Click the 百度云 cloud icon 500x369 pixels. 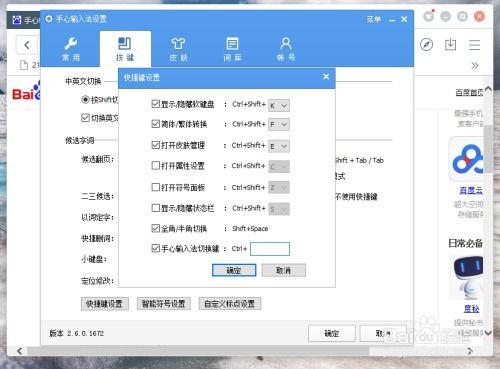[467, 159]
